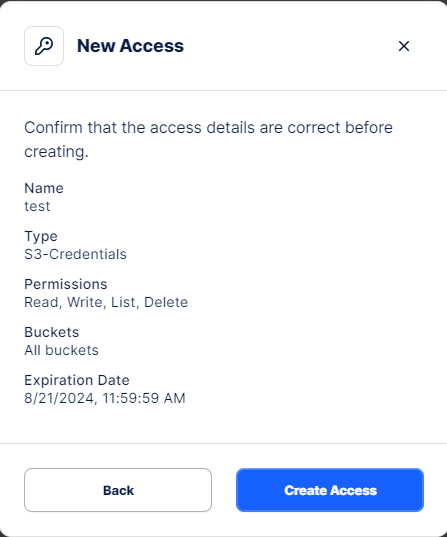Click the word Delete in permissions
The height and width of the screenshot is (537, 447).
[166, 302]
